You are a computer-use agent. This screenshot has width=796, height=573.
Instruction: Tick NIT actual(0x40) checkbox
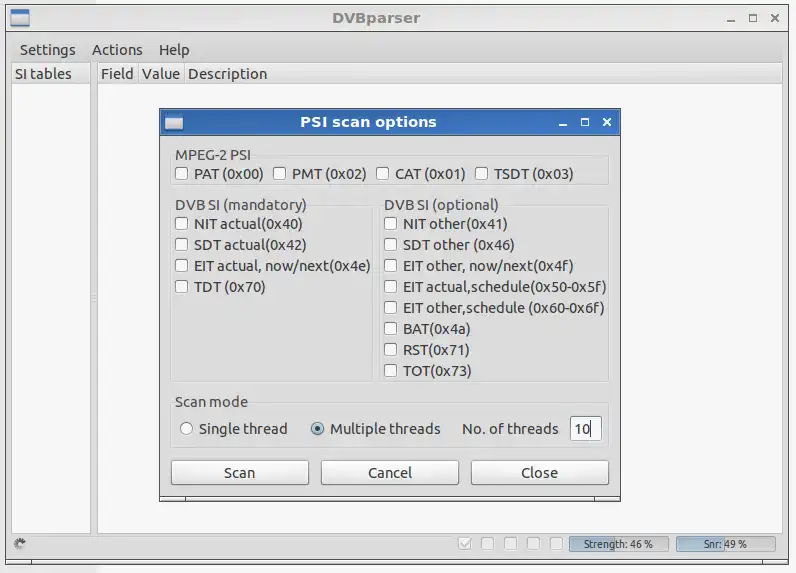181,223
